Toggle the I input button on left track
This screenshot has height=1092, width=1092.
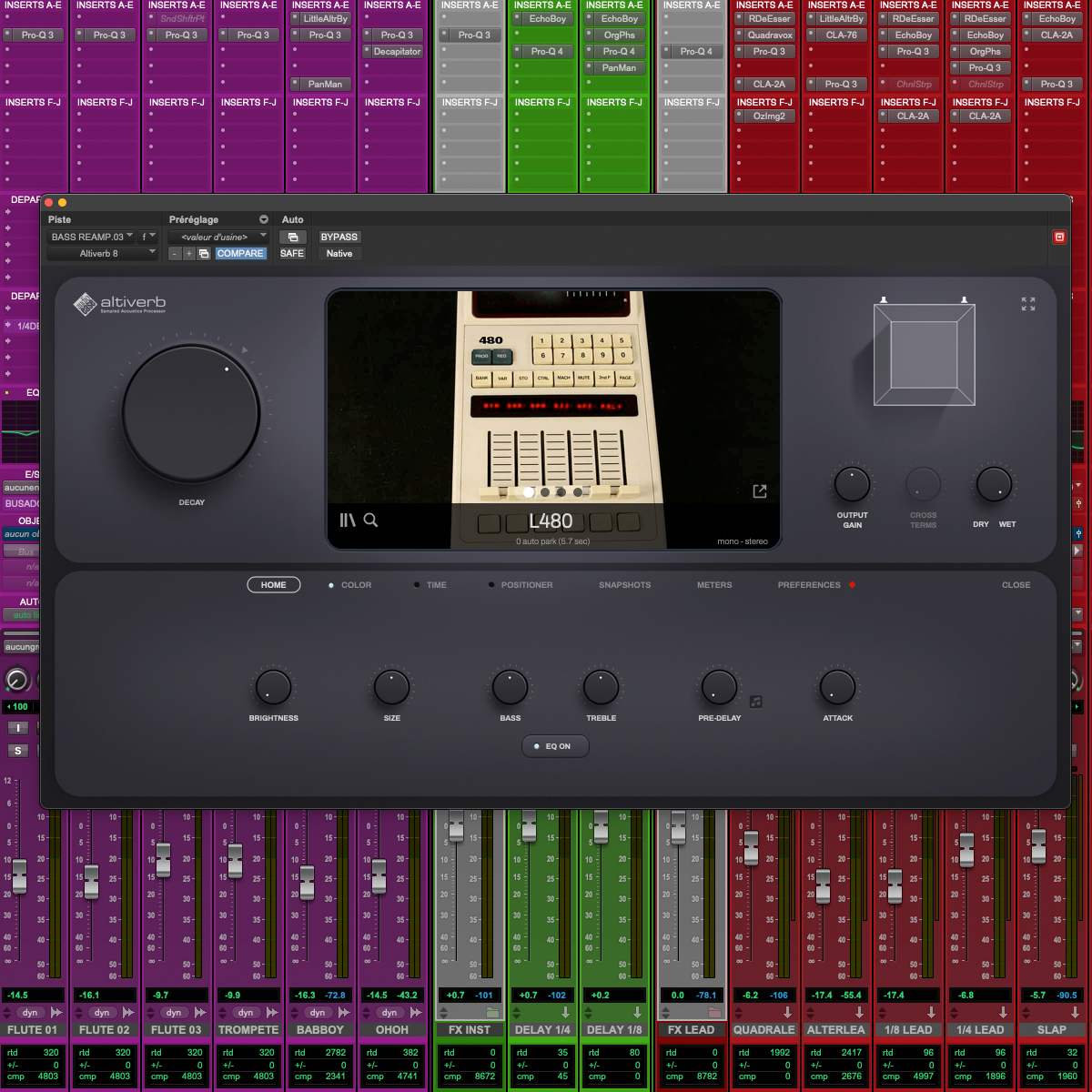(x=18, y=728)
